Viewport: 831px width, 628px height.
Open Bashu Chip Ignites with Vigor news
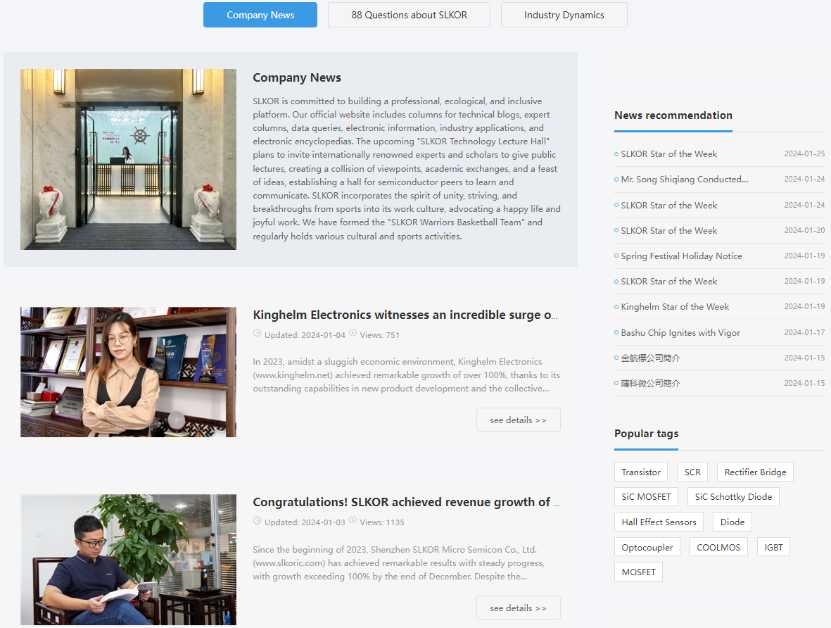point(680,333)
